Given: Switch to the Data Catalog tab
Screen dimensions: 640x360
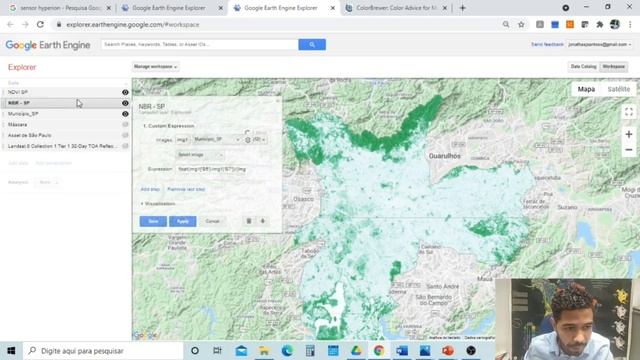Looking at the screenshot, I should pyautogui.click(x=583, y=67).
